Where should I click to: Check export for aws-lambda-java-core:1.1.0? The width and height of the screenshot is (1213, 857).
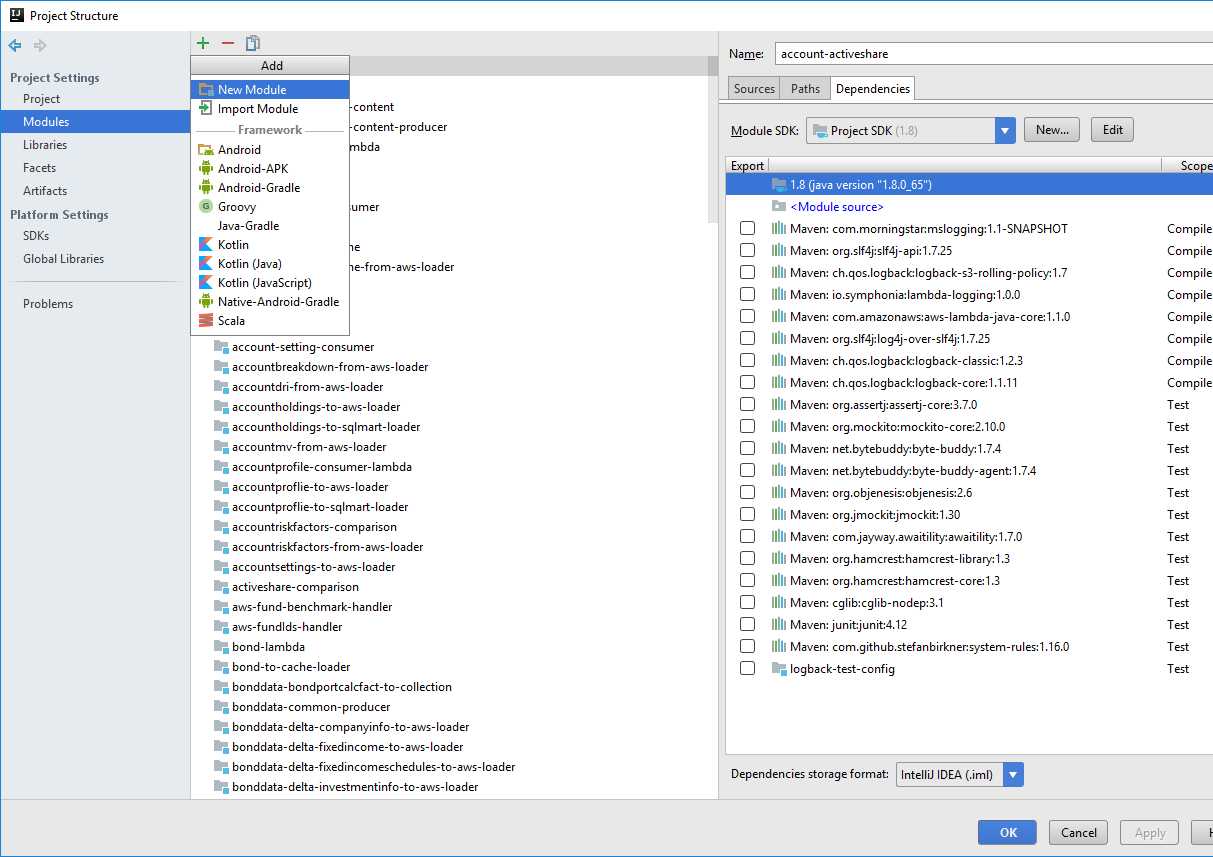point(747,317)
